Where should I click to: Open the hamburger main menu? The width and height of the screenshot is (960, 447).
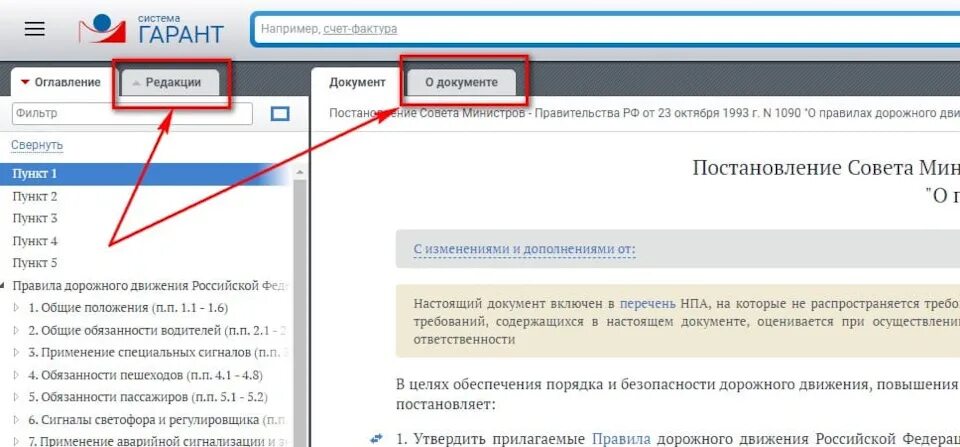(34, 29)
